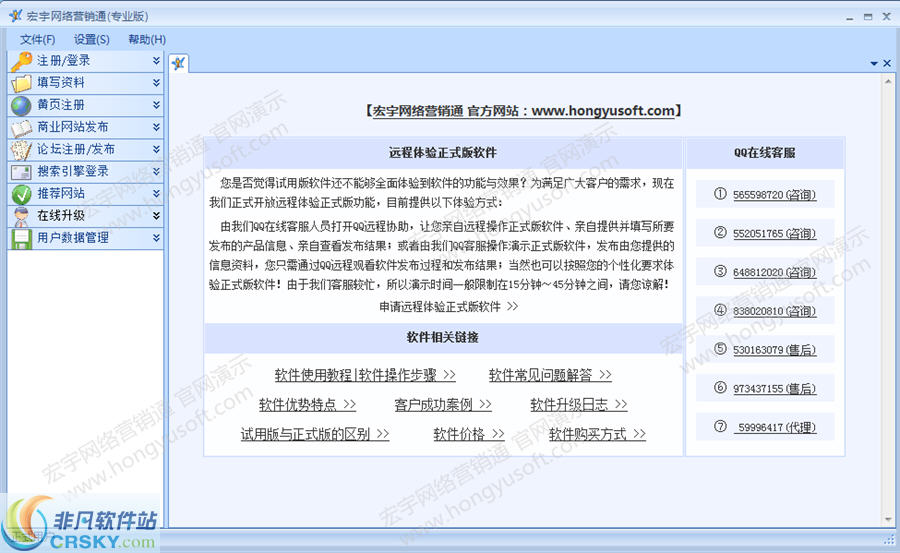Select the 黄页注册 sidebar section
The image size is (900, 553).
coord(86,105)
